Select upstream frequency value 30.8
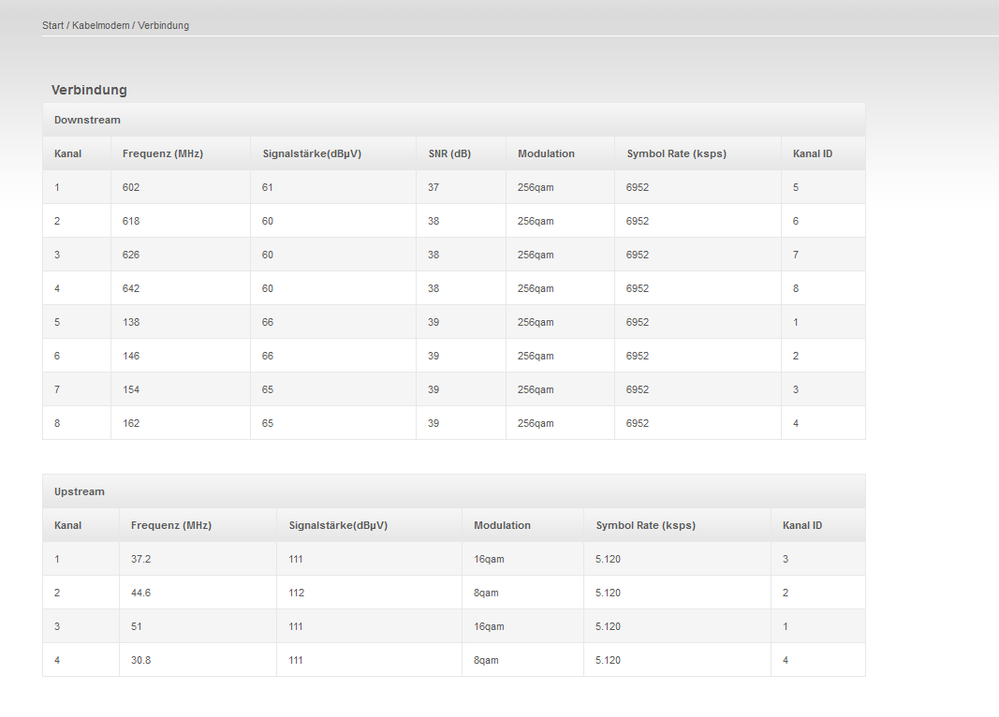 (x=141, y=660)
